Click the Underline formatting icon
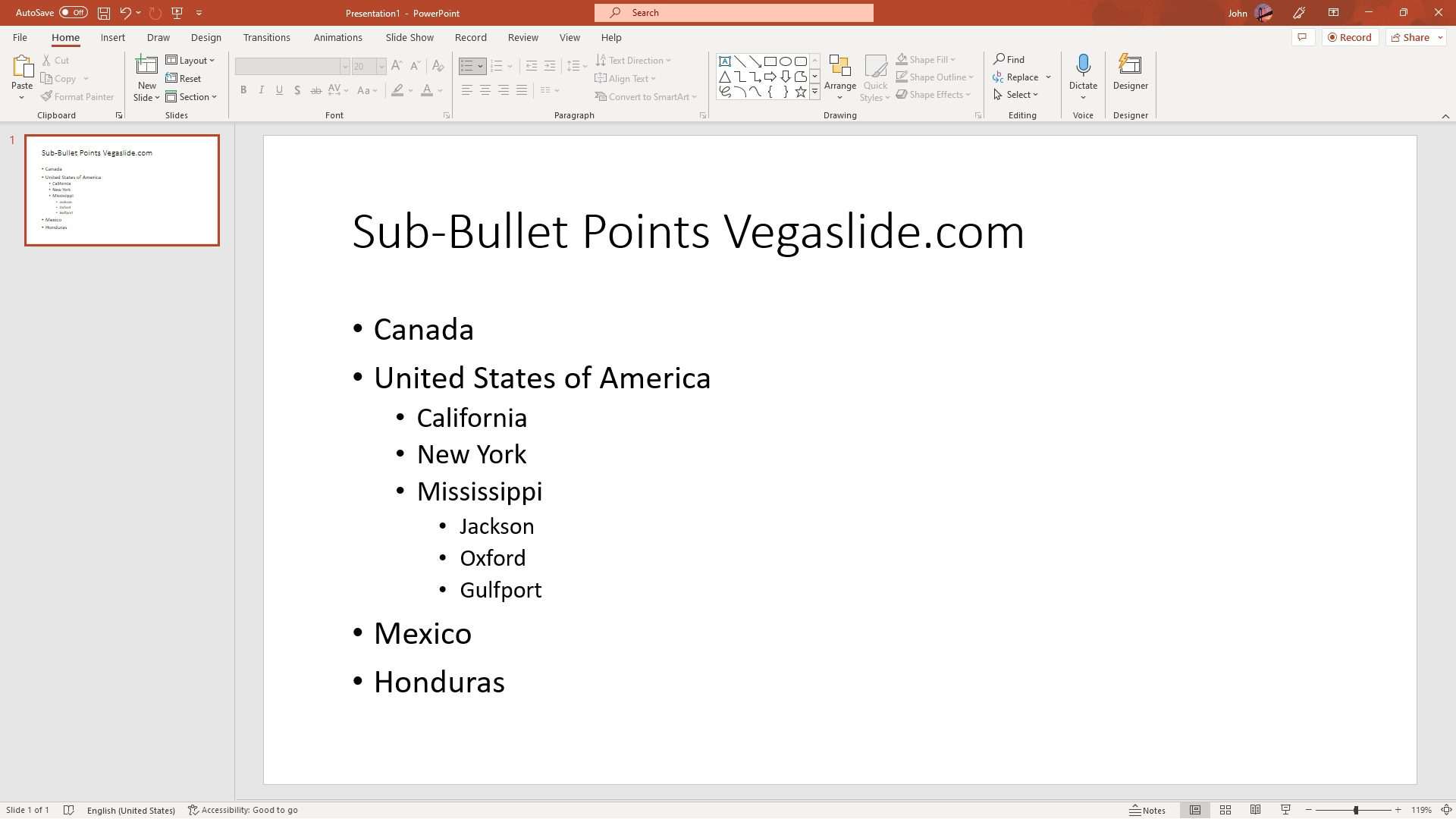The image size is (1456, 819). pos(279,91)
